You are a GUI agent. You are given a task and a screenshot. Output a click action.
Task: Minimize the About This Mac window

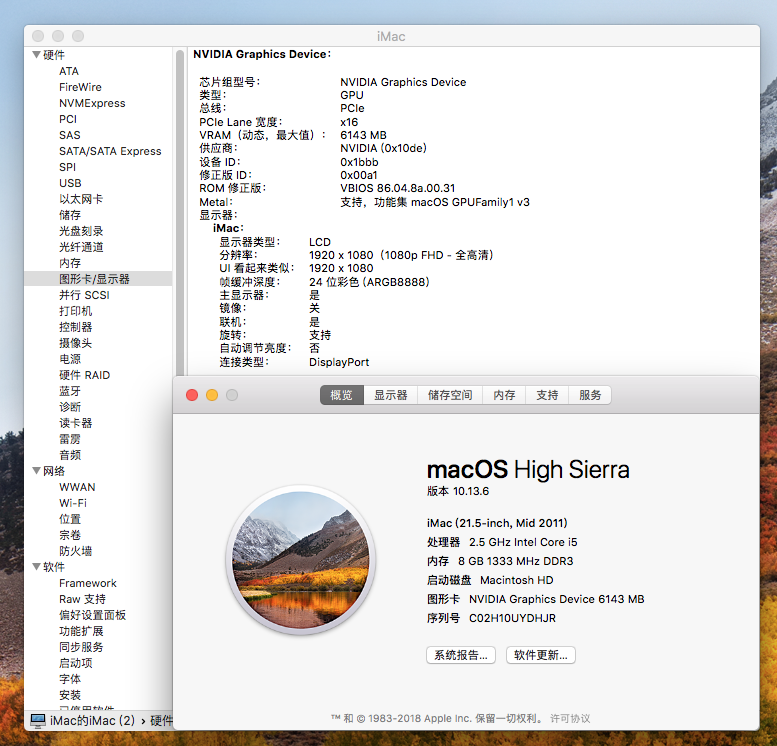pyautogui.click(x=212, y=395)
